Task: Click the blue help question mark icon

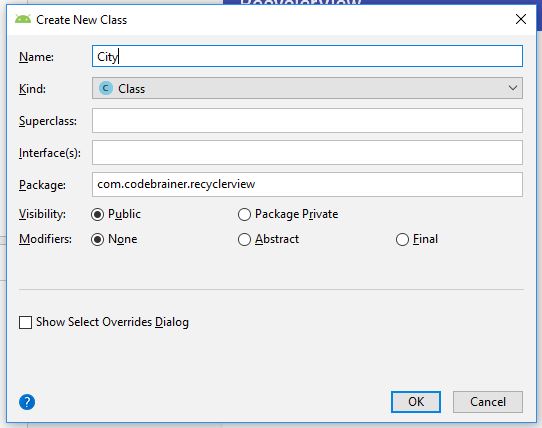Action: [x=27, y=402]
